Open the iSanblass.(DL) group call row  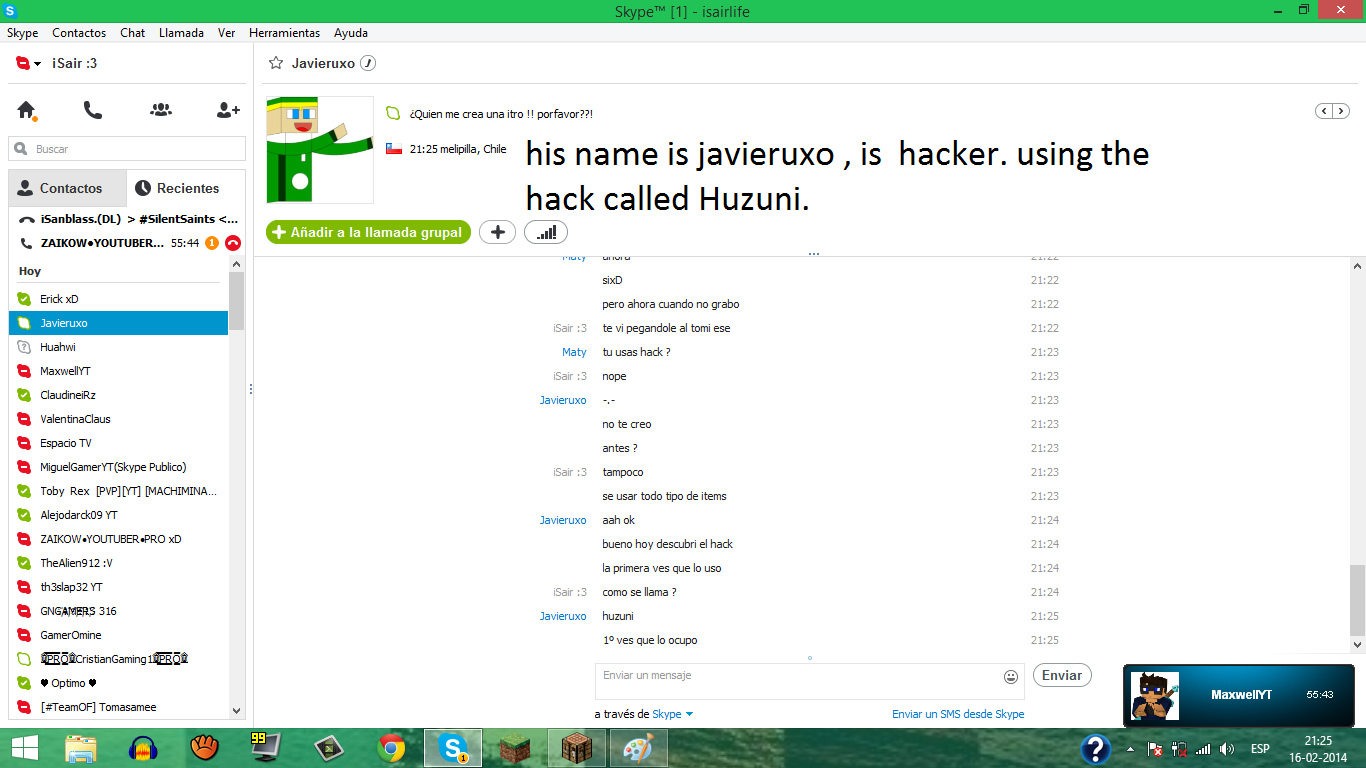(x=127, y=219)
